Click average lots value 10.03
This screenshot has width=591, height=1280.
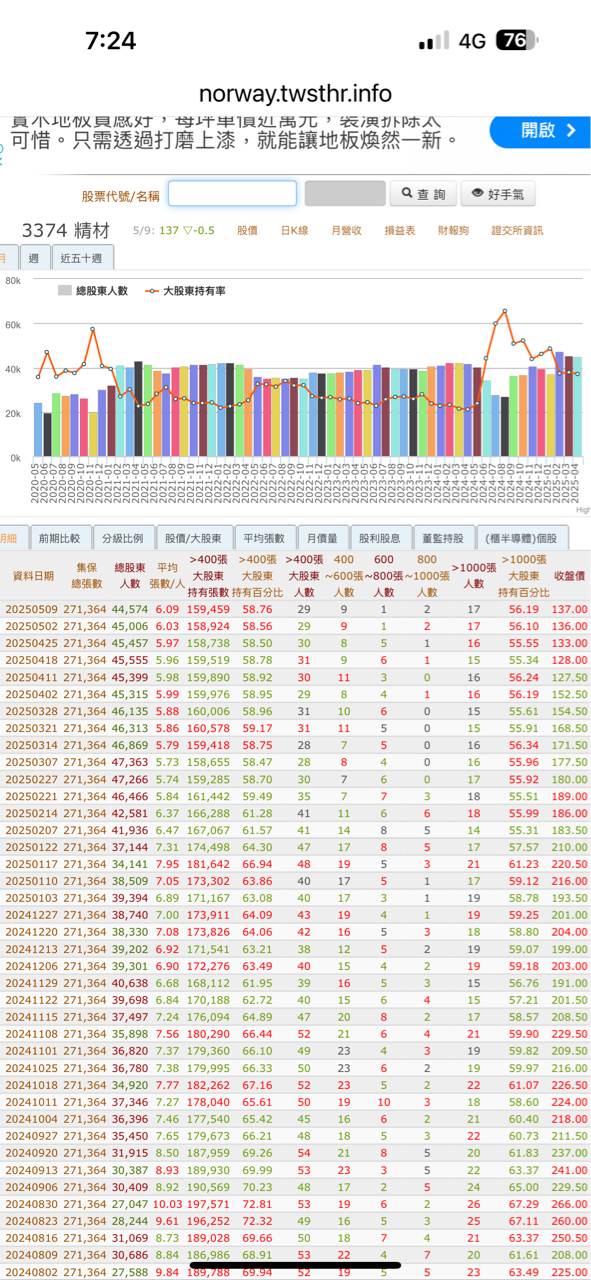(167, 1204)
